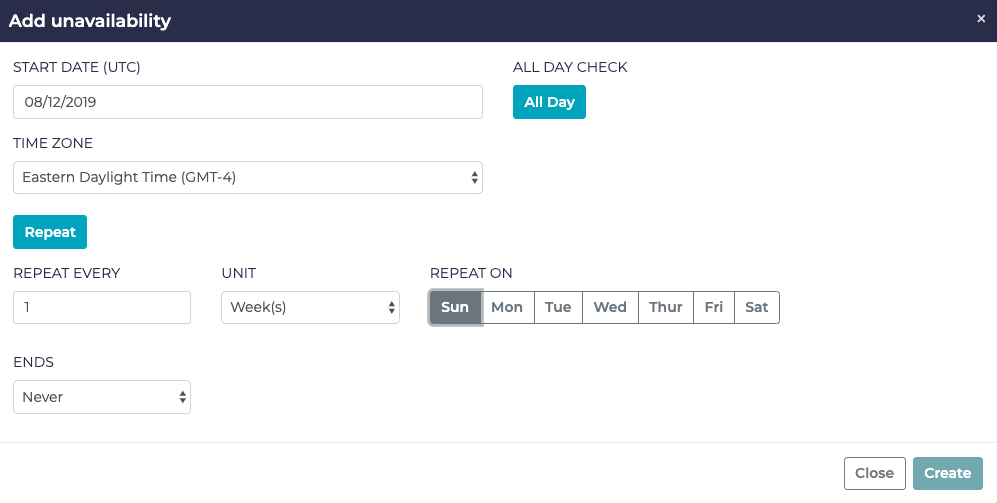Enable Tue in the Repeat On group
This screenshot has width=997, height=503.
point(558,307)
